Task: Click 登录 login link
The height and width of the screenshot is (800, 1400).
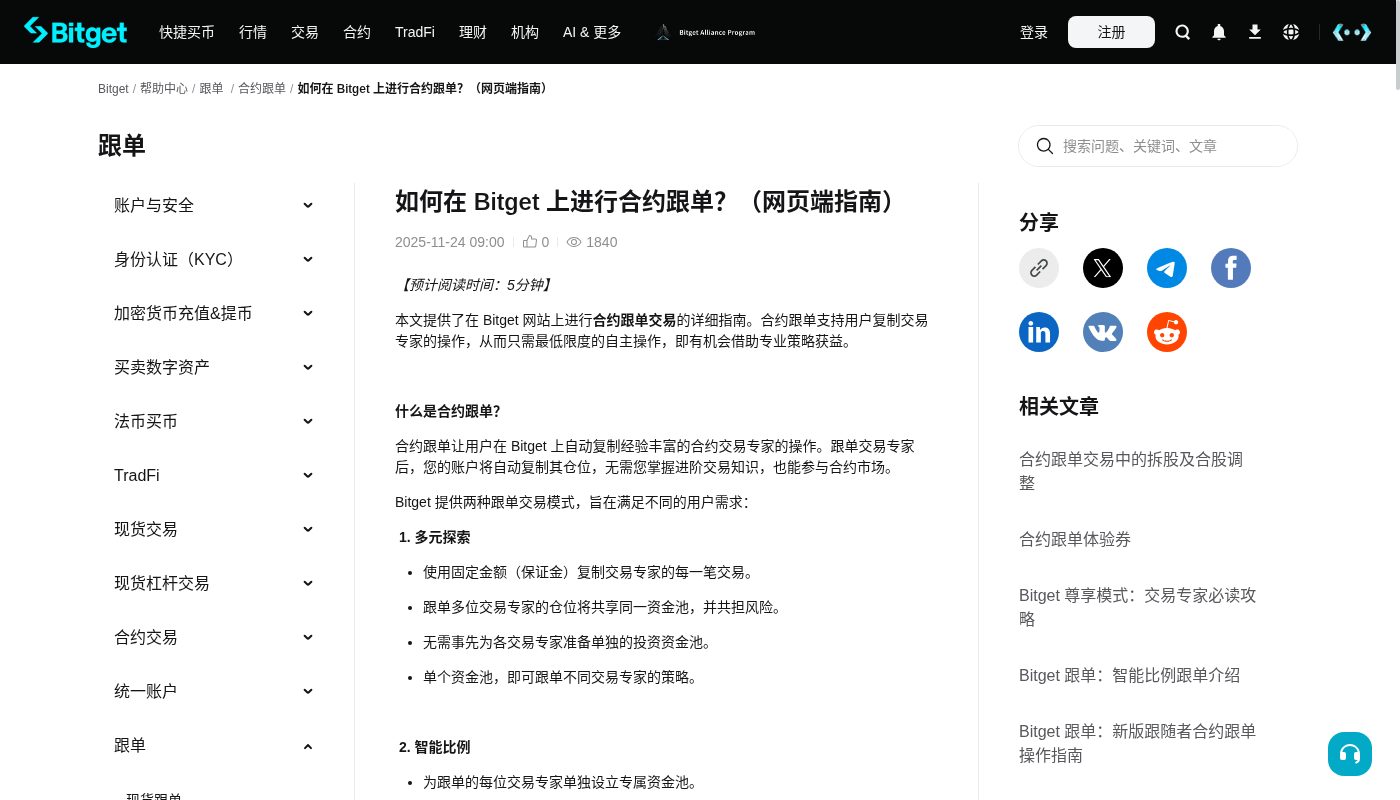Action: [x=1034, y=32]
